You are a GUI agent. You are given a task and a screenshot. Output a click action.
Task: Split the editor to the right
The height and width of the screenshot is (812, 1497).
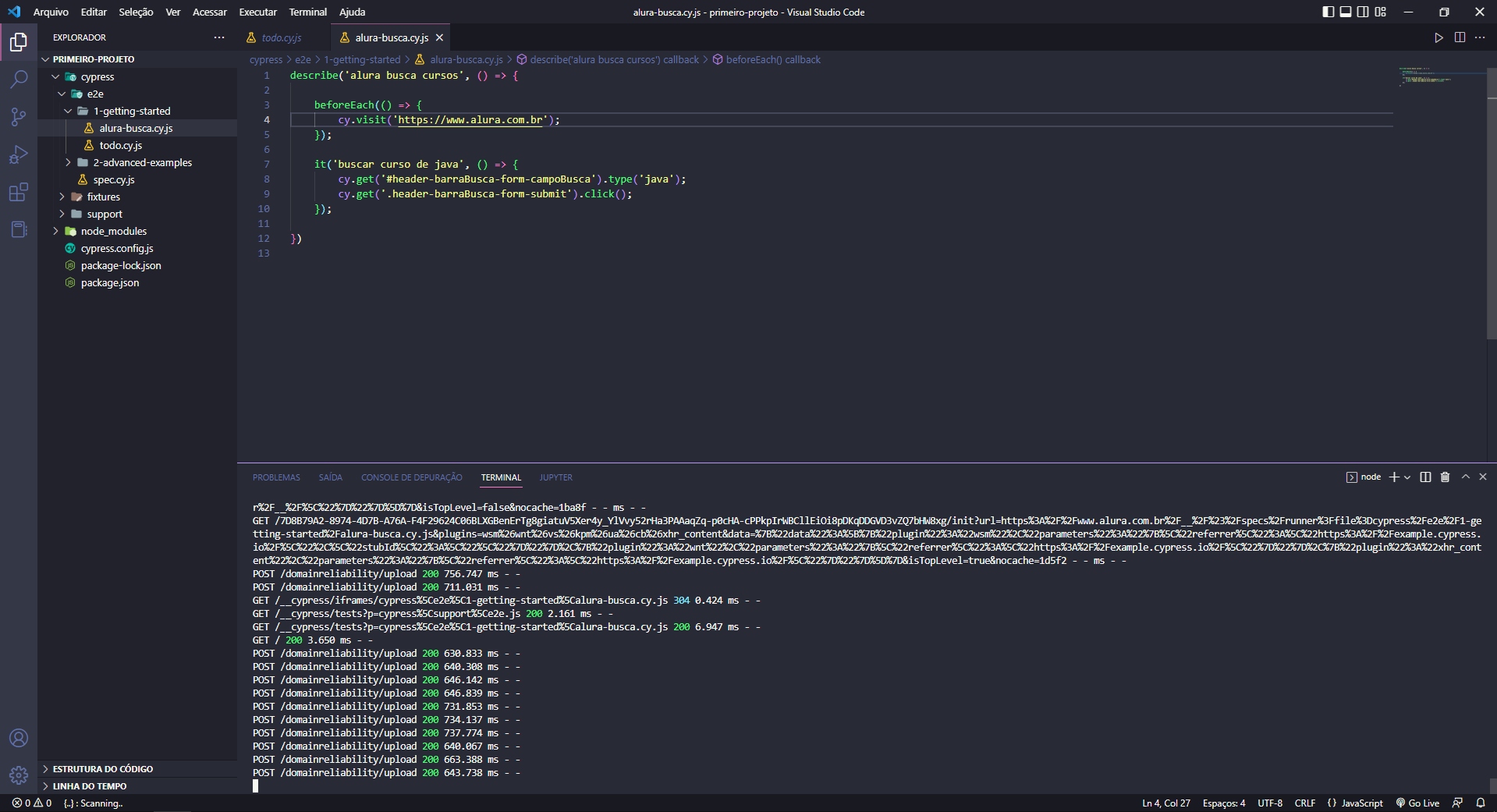1460,37
